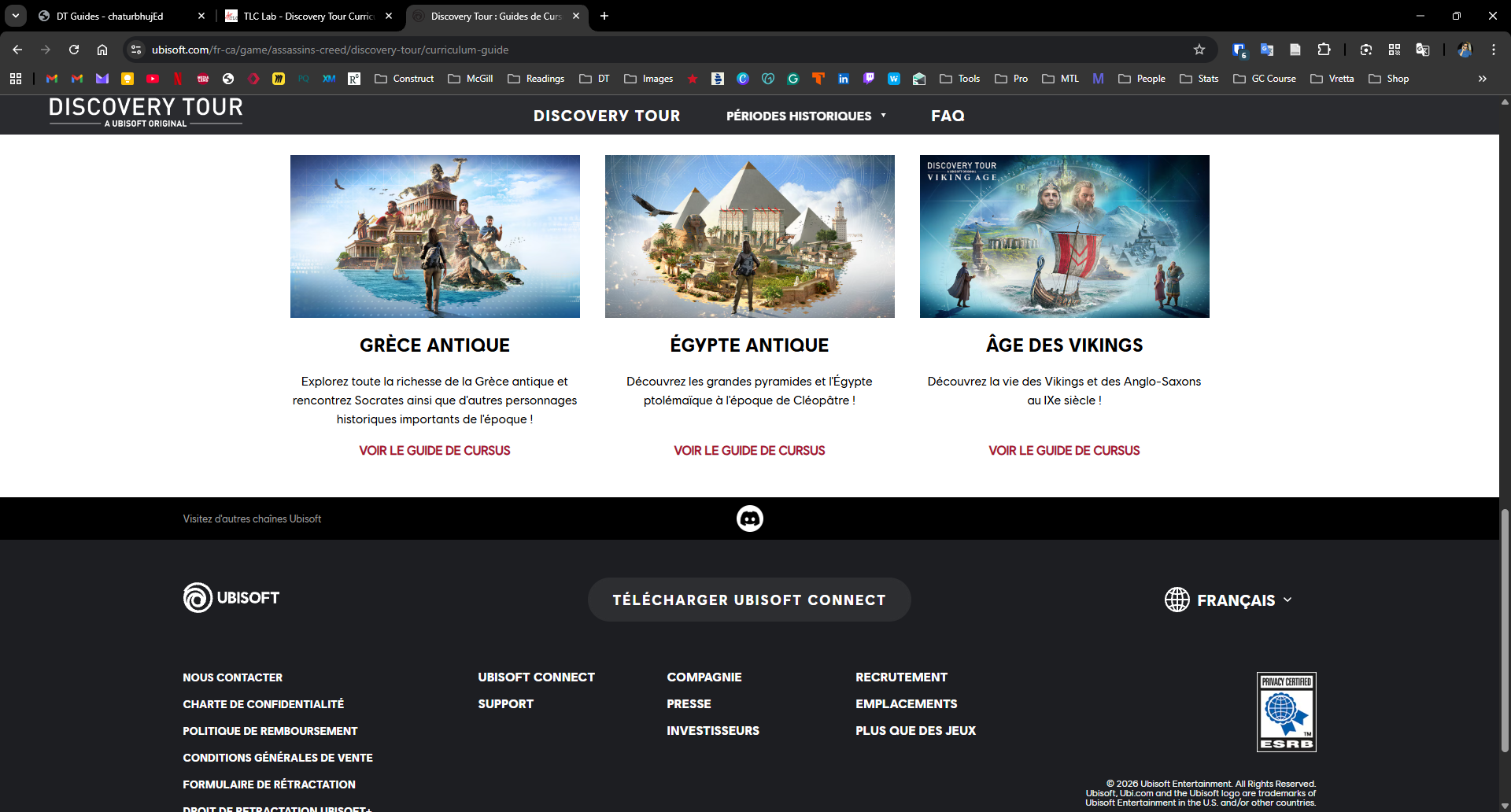Click the page vertical scrollbar thumb
The width and height of the screenshot is (1511, 812).
click(1505, 631)
